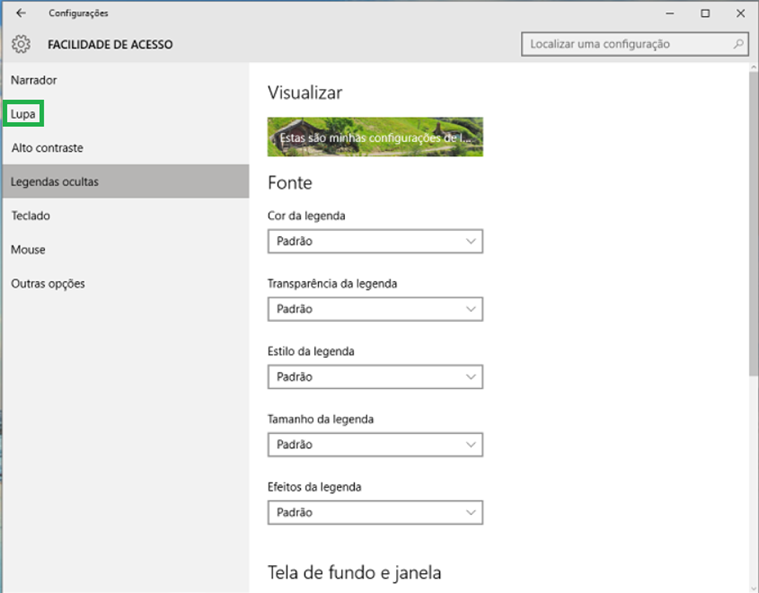Open the Tamanho da legenda dropdown
Screen dimensions: 759x593
375,445
